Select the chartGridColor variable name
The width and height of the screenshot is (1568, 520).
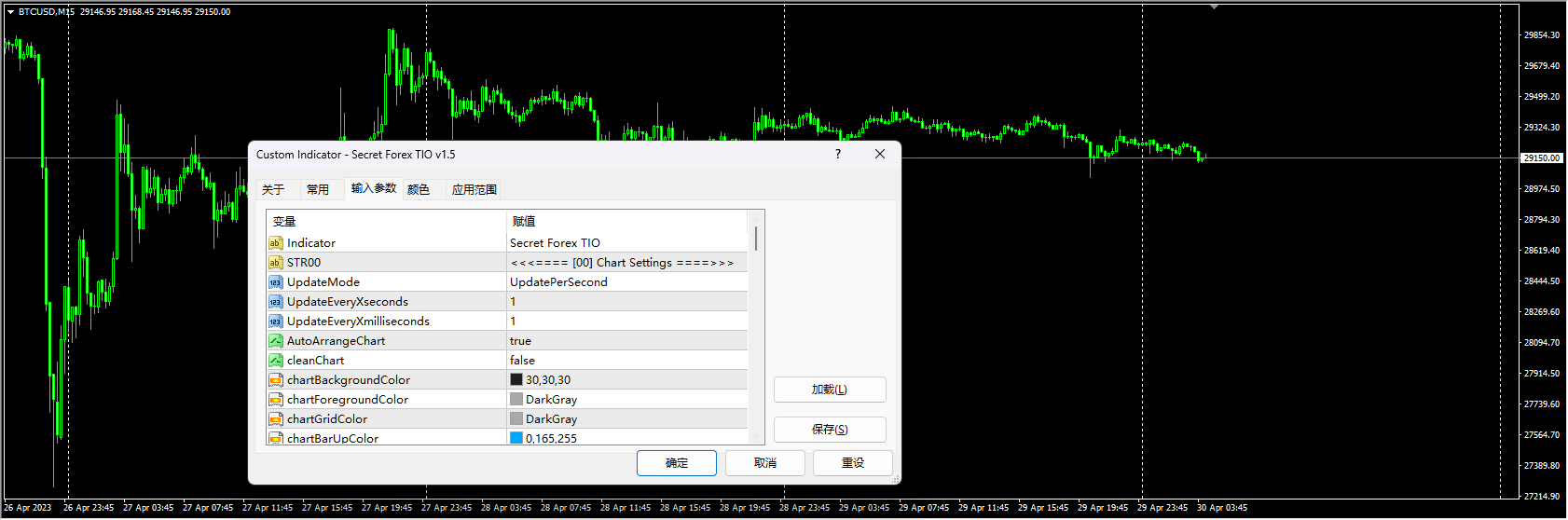[x=327, y=419]
